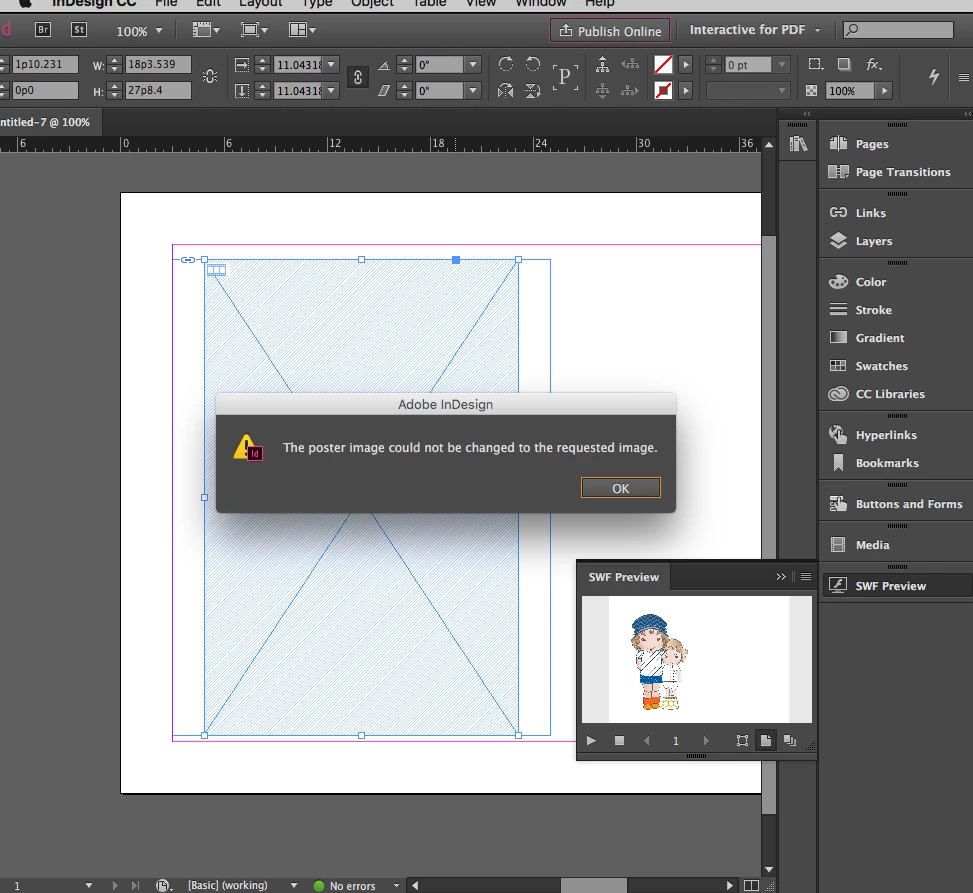
Task: Open the Interactive for PDF workspace switcher
Action: [x=755, y=30]
